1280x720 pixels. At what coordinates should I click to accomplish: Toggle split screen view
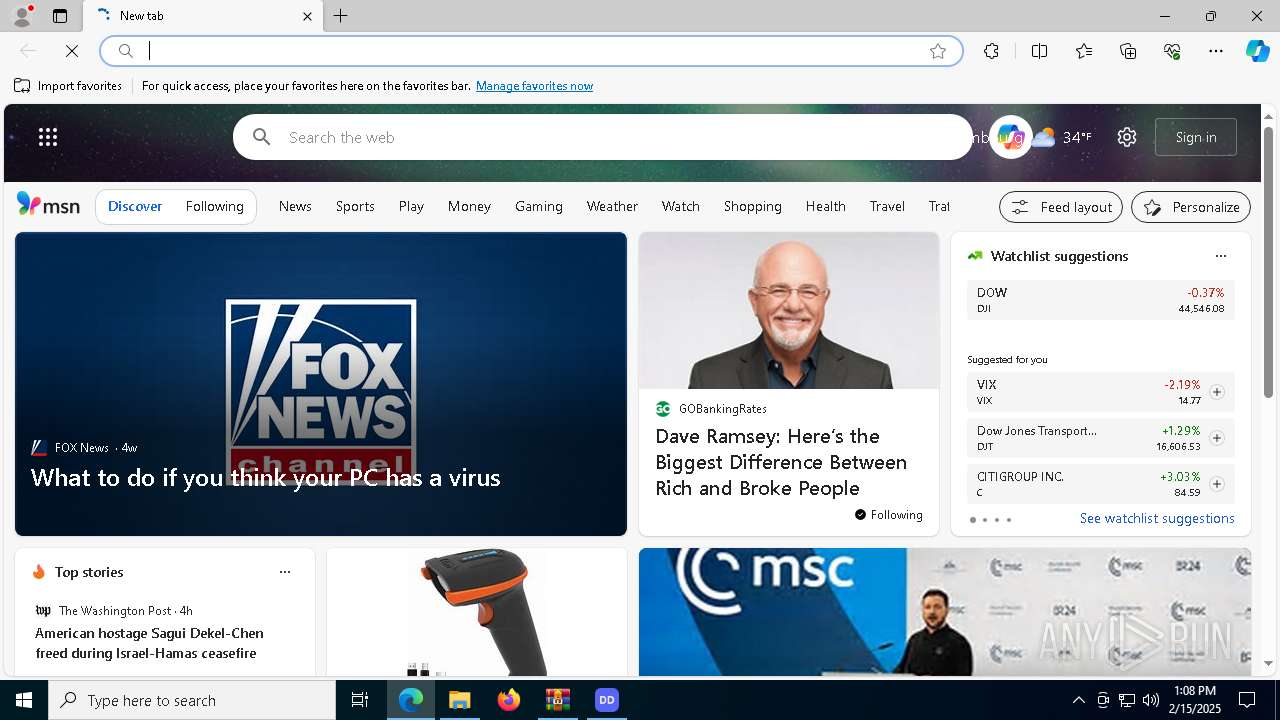click(1039, 51)
